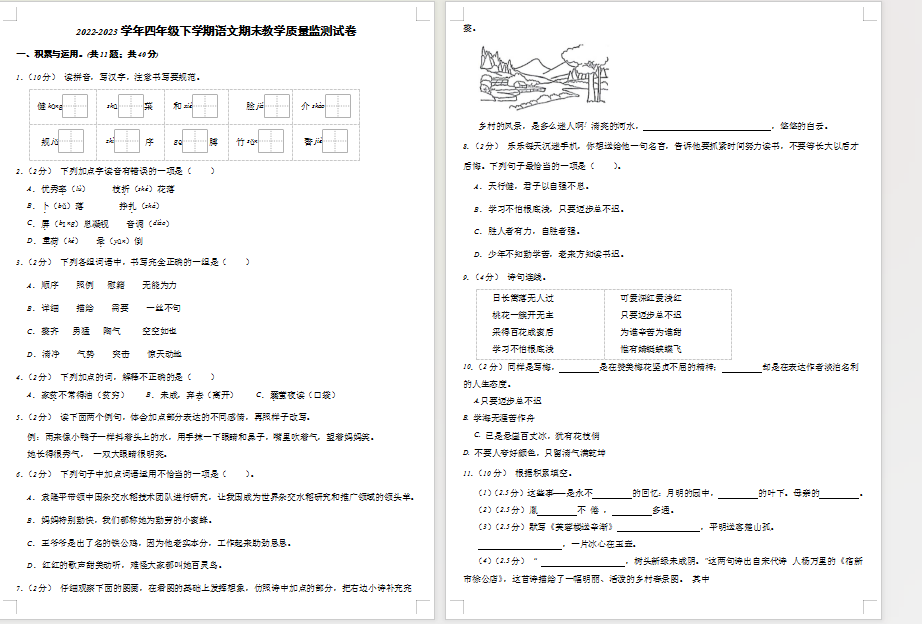
Task: Select question 6 option C 王爷爷 铁公鸡
Action: click(159, 543)
